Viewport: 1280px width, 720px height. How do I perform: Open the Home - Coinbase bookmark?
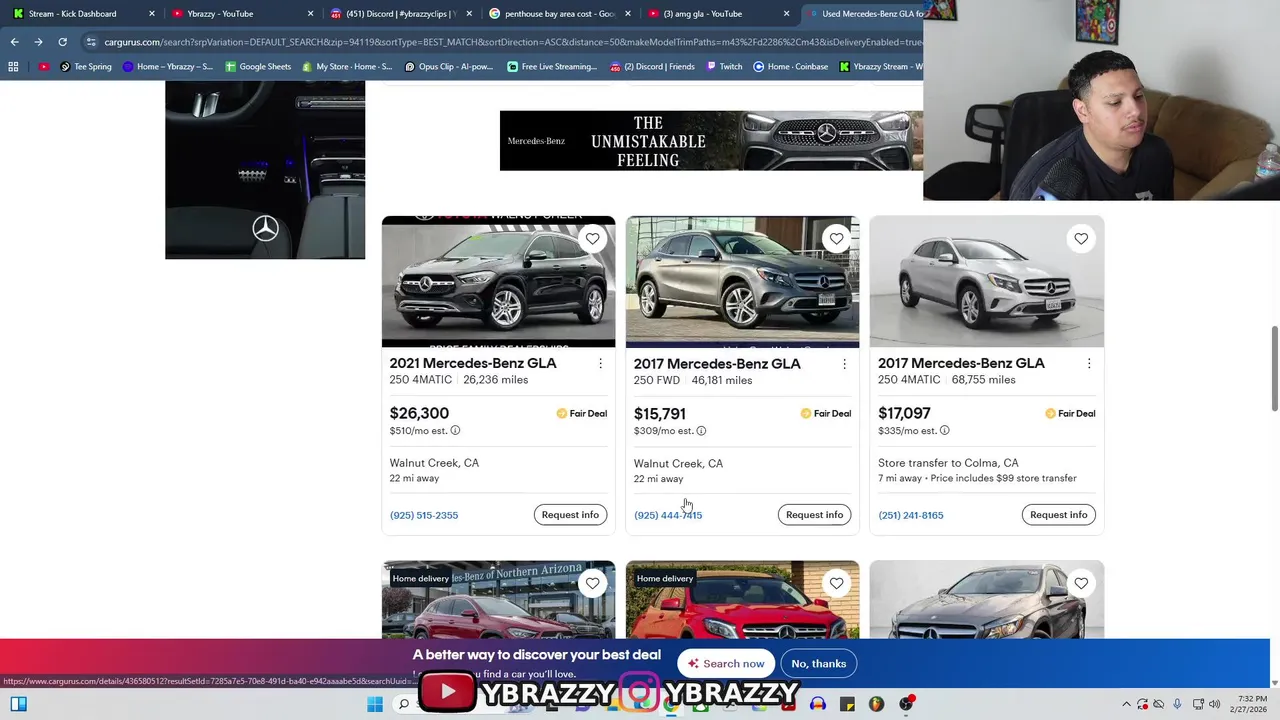(791, 67)
